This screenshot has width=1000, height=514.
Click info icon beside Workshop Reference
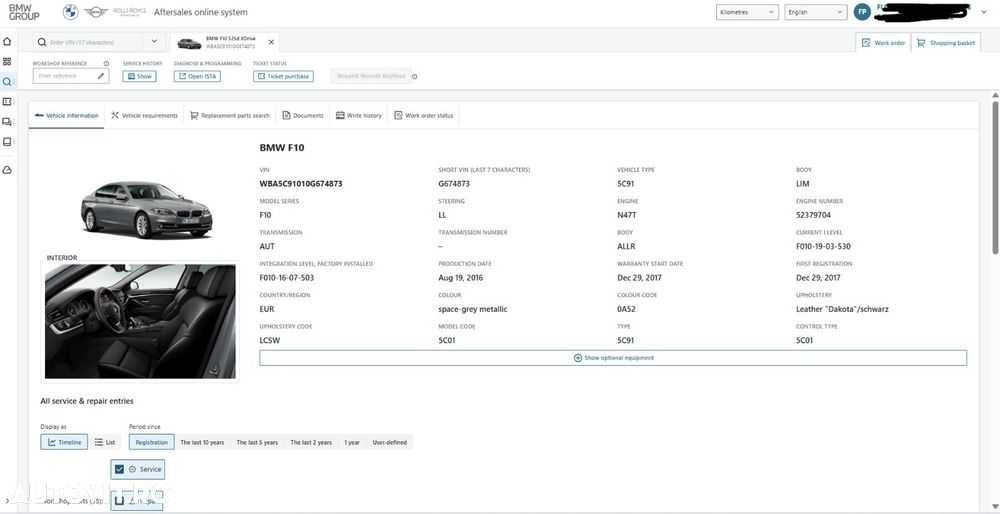point(106,64)
